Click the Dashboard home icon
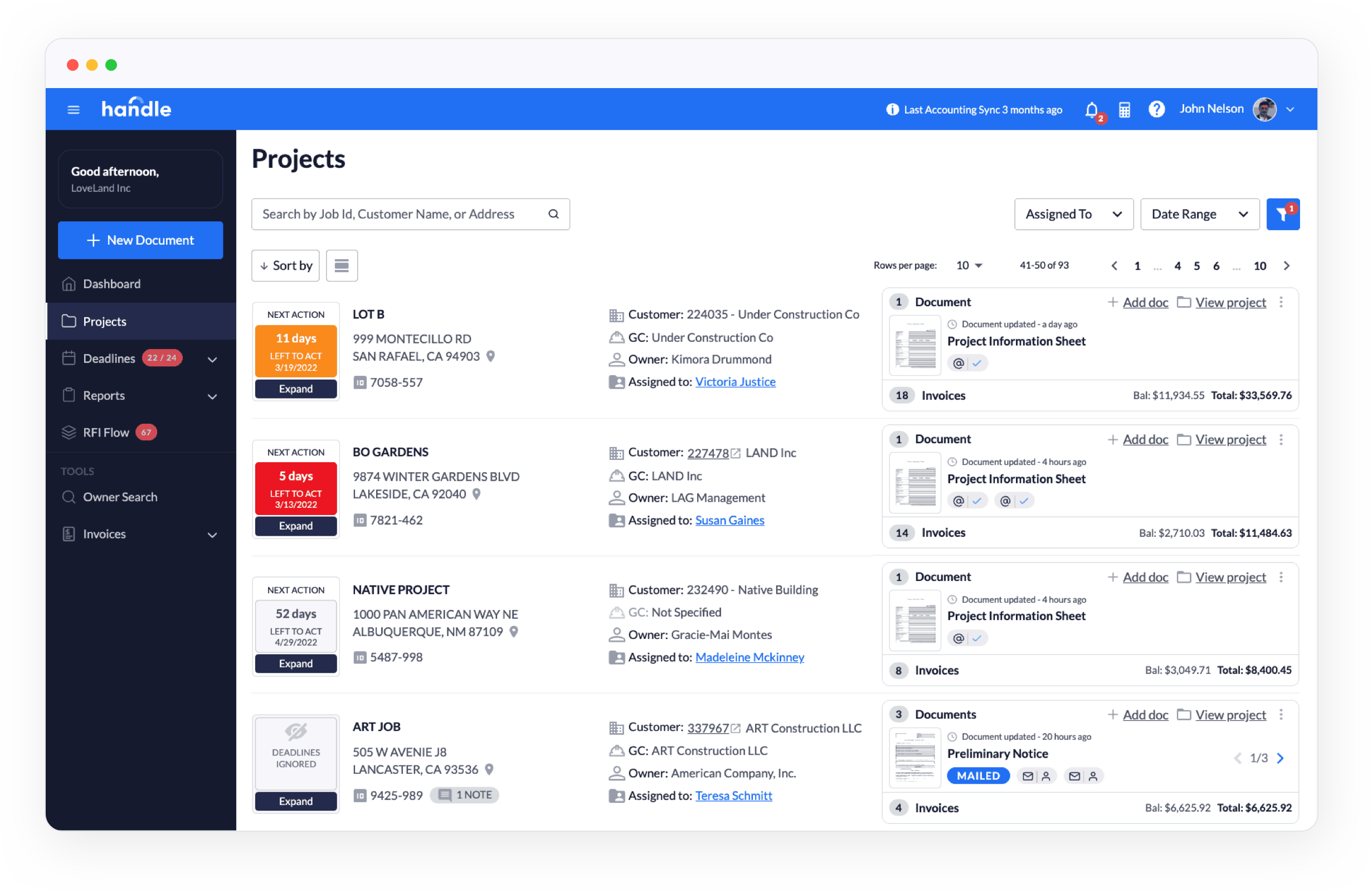Viewport: 1372px width, 892px height. [x=69, y=283]
